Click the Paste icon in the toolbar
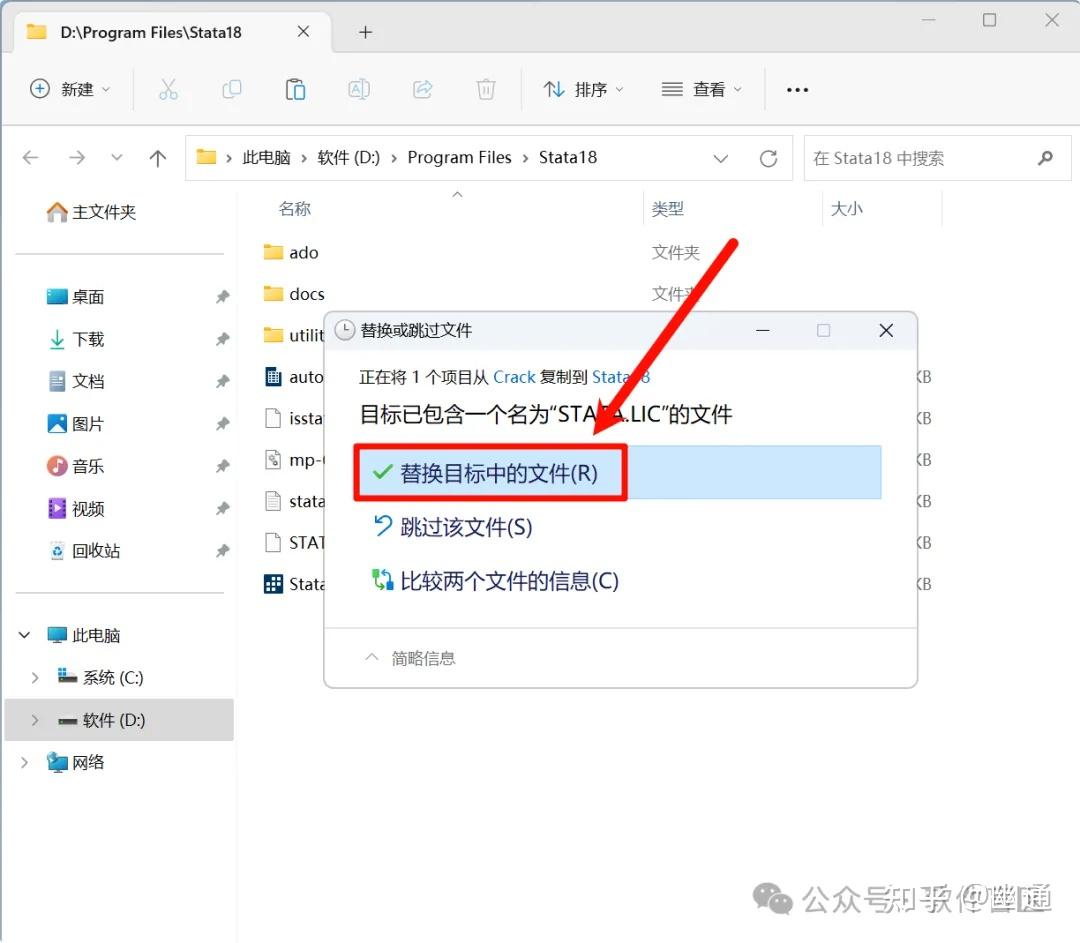 (x=295, y=89)
